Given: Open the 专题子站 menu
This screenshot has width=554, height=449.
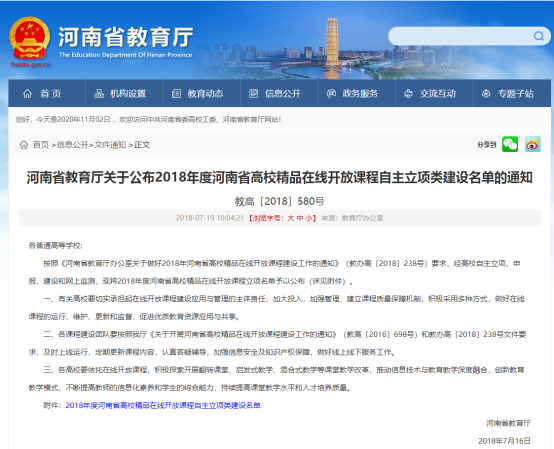Looking at the screenshot, I should click(508, 94).
